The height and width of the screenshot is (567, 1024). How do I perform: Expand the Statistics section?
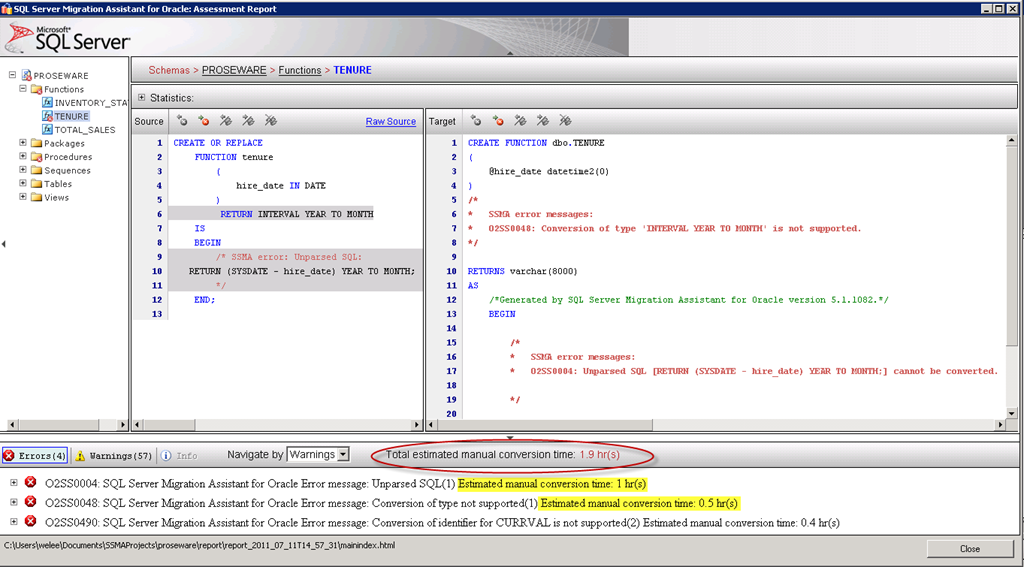[x=142, y=97]
